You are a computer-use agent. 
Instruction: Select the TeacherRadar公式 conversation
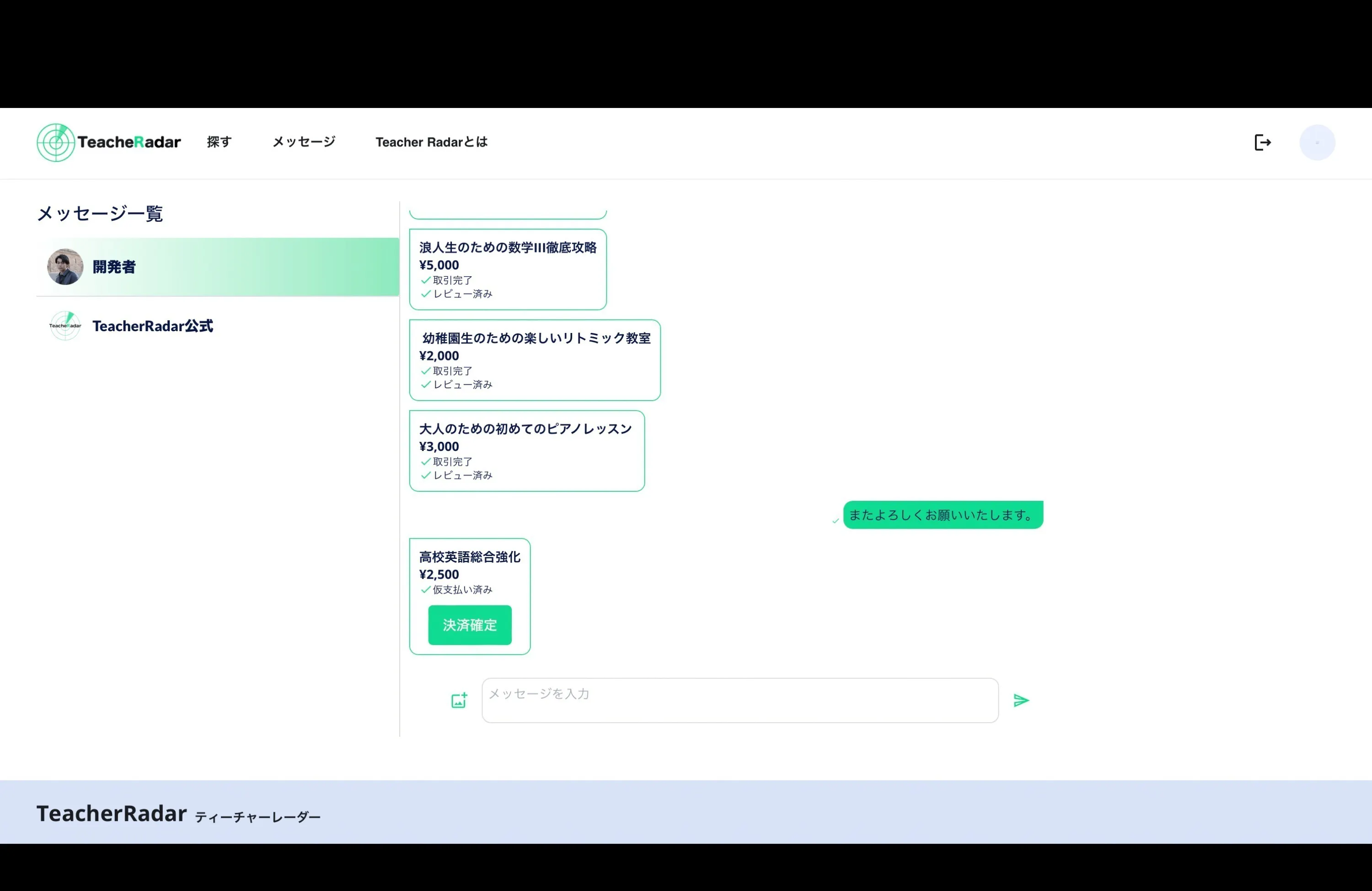tap(153, 327)
